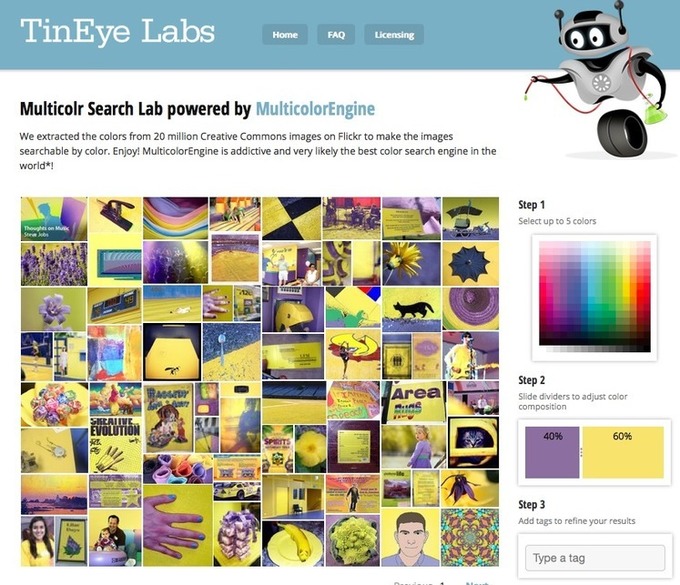The height and width of the screenshot is (585, 680).
Task: Pick a color from the color palette grid
Action: pyautogui.click(x=595, y=297)
